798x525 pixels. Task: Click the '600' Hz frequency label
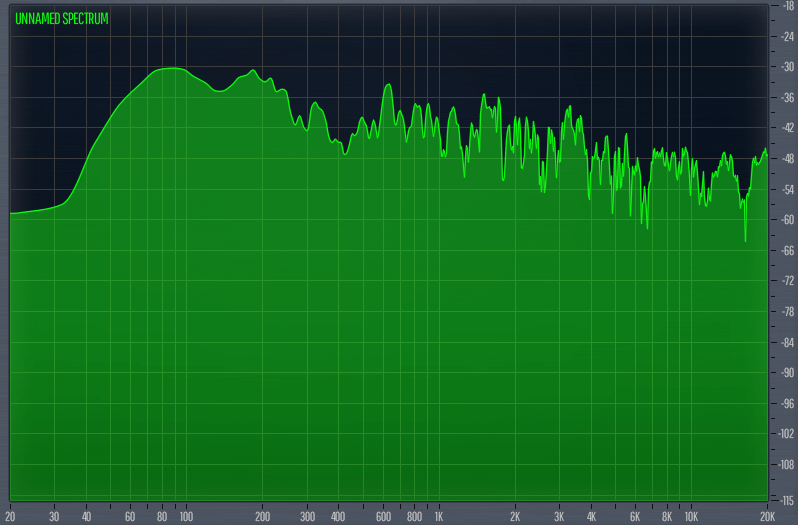pos(383,517)
